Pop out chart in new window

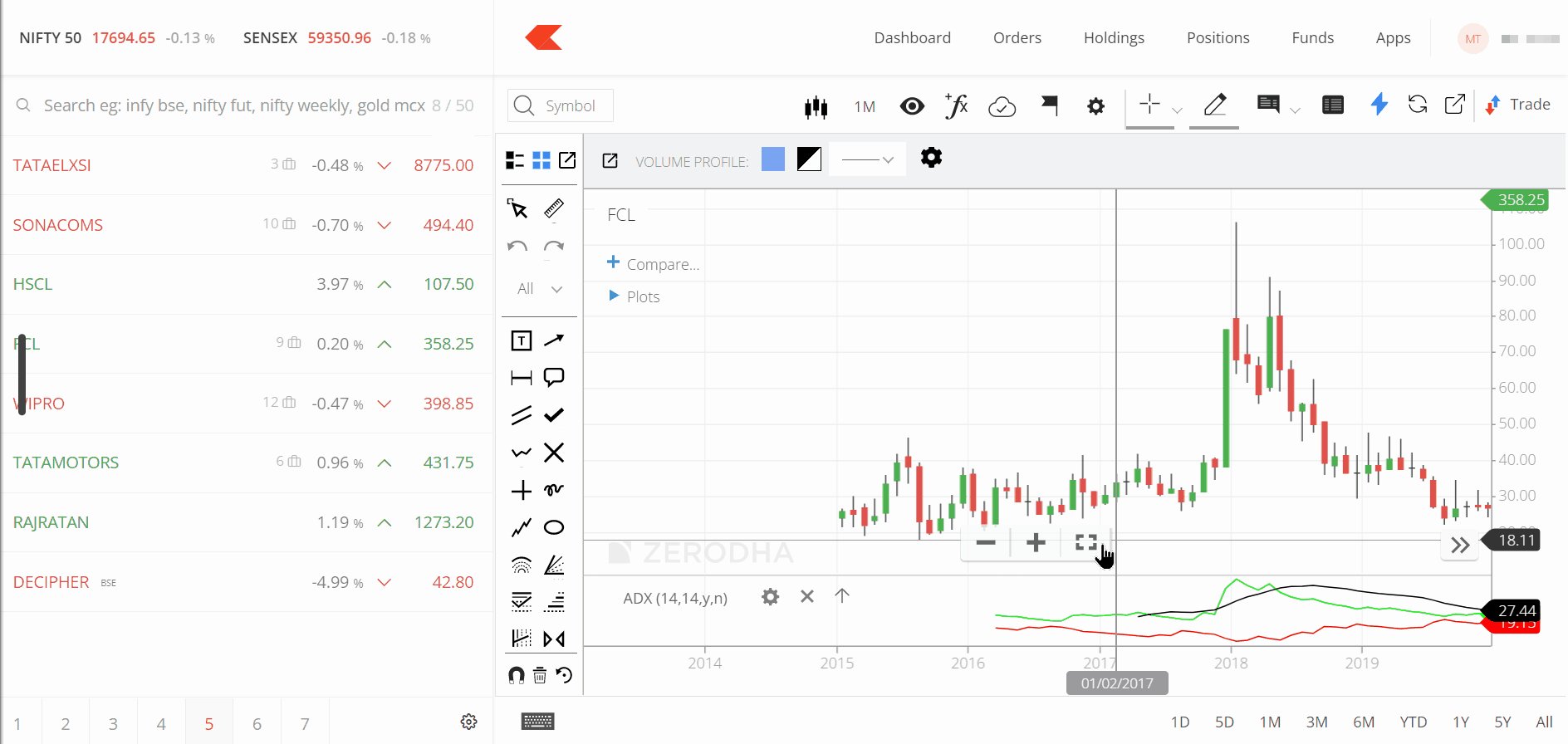(x=1455, y=104)
